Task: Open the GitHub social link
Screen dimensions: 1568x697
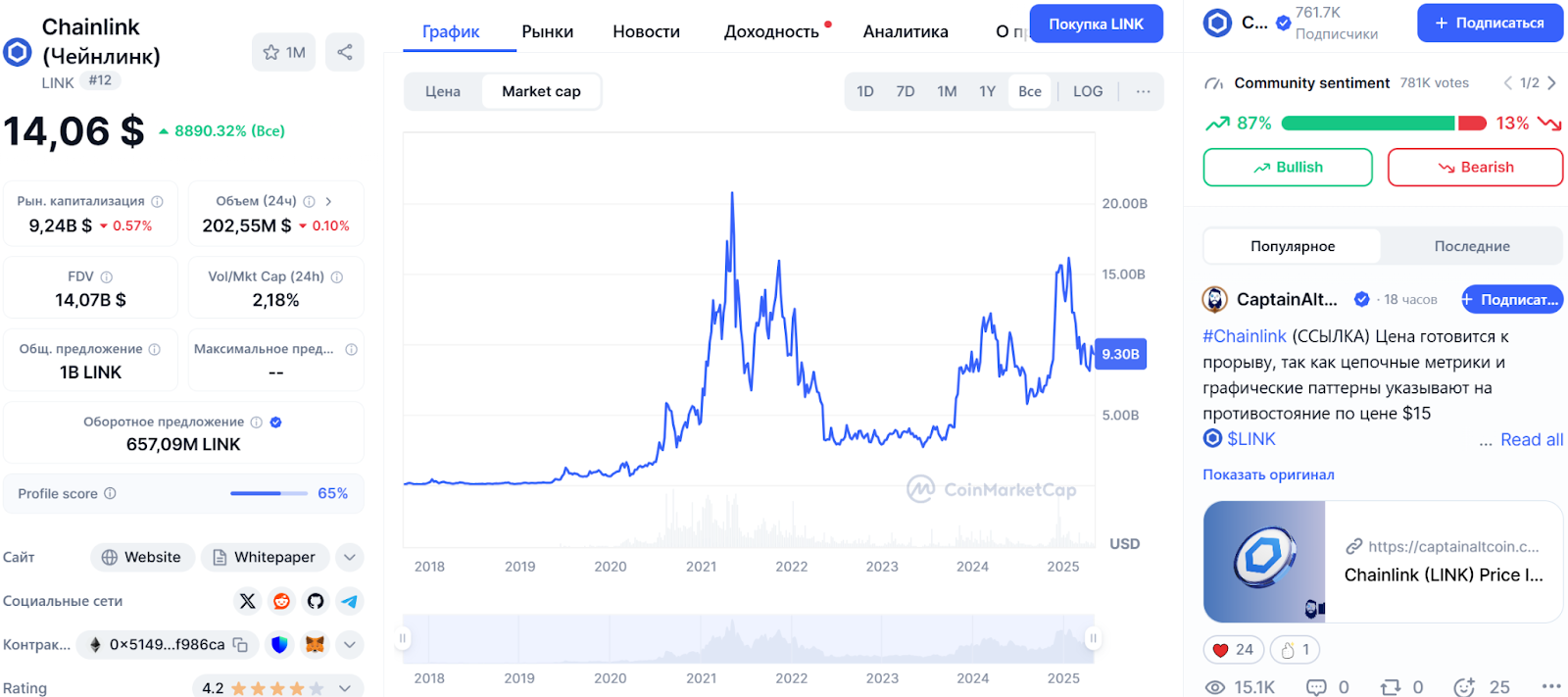Action: point(316,601)
